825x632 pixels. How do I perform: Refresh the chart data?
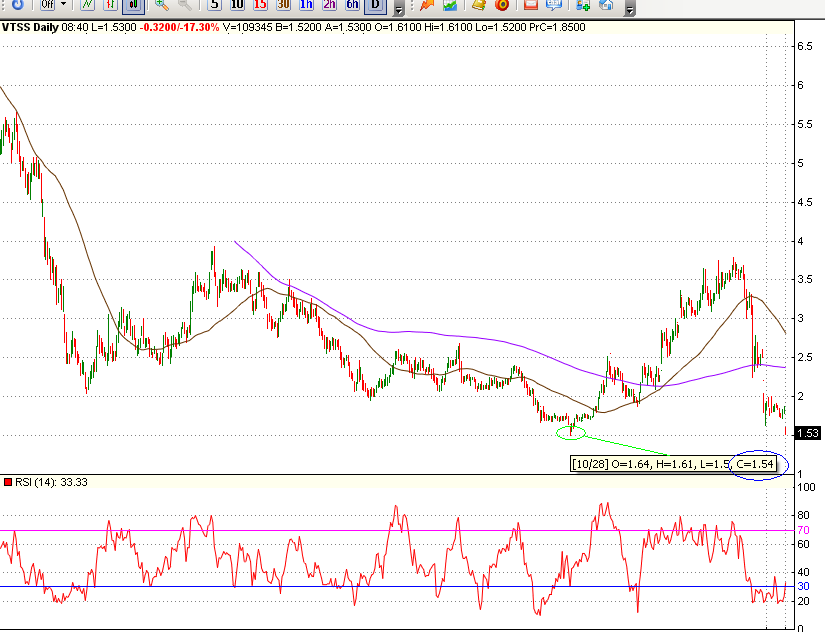tap(17, 6)
